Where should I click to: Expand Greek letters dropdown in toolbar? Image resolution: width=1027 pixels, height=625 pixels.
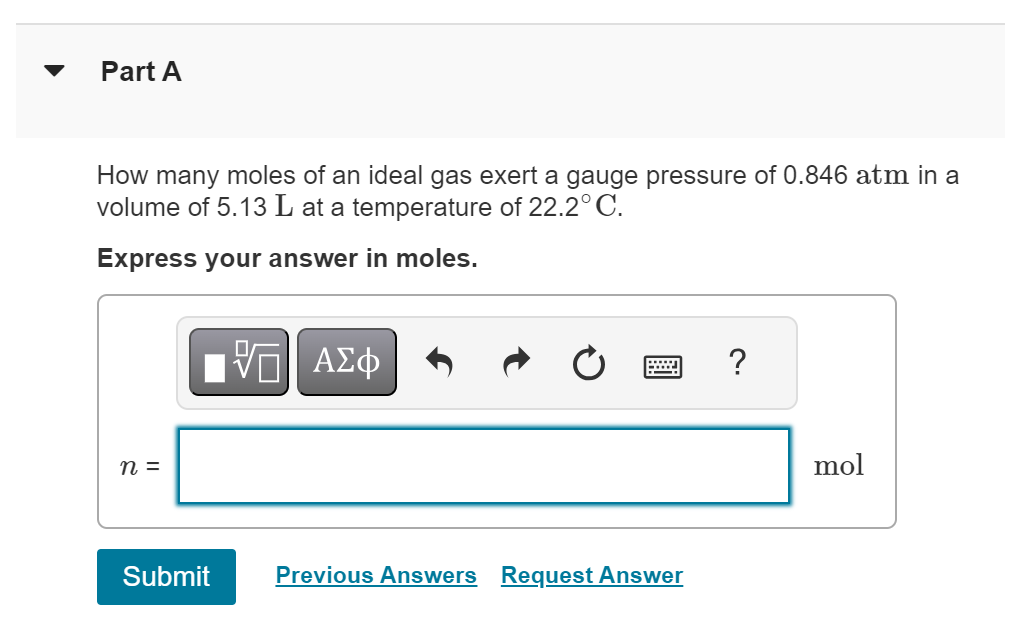(x=346, y=362)
